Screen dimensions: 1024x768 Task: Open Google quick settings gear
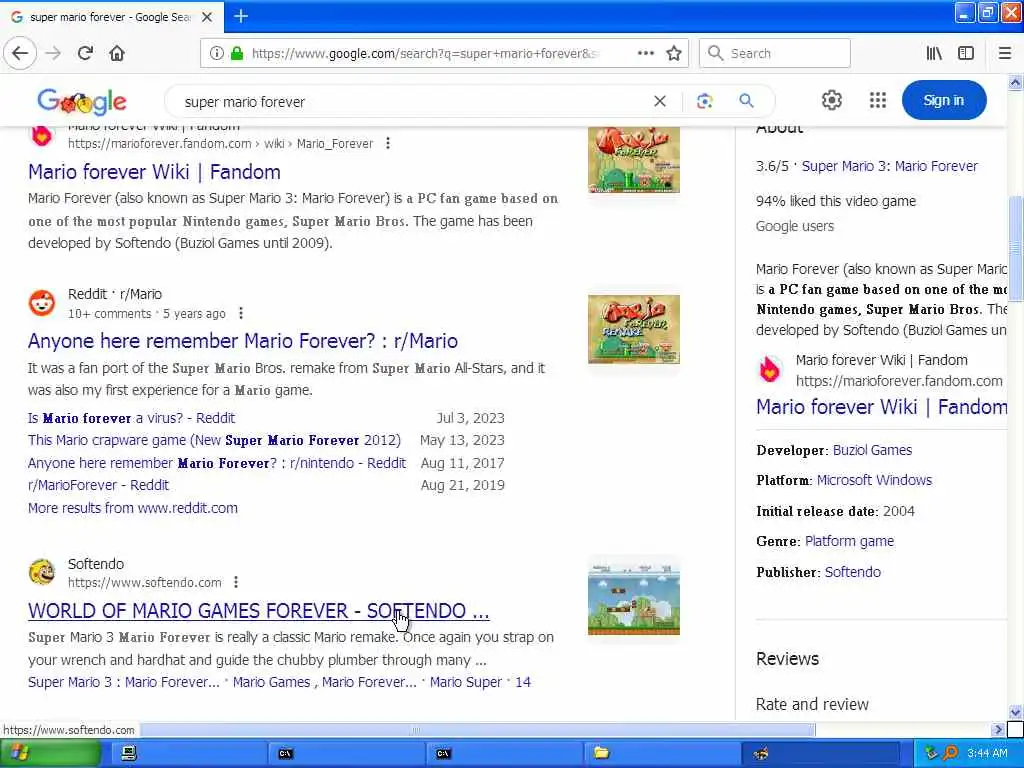click(831, 100)
